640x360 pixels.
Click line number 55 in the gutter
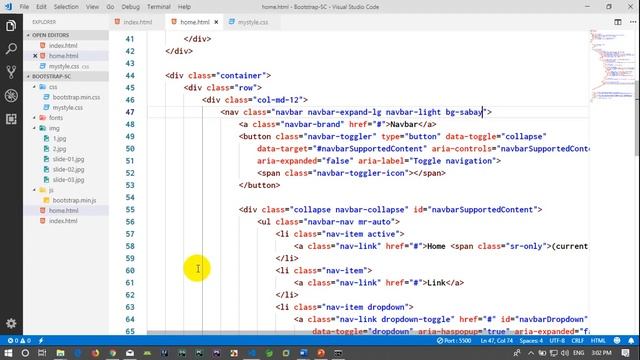tap(130, 209)
